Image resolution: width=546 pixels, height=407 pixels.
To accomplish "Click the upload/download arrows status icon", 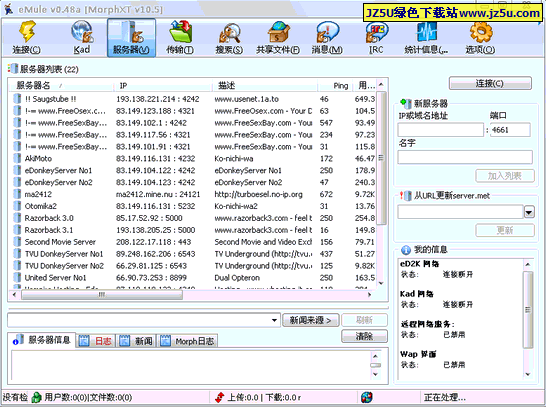I will [x=220, y=397].
